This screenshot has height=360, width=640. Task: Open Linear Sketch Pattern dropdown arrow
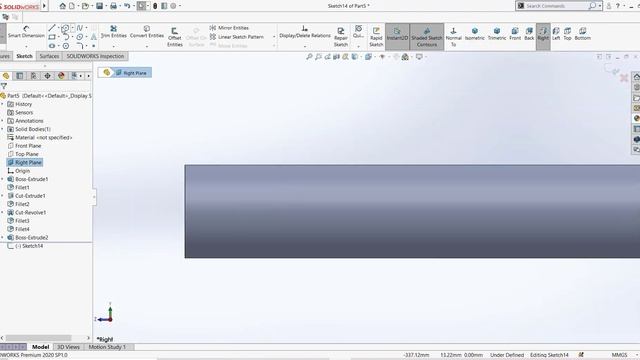273,37
